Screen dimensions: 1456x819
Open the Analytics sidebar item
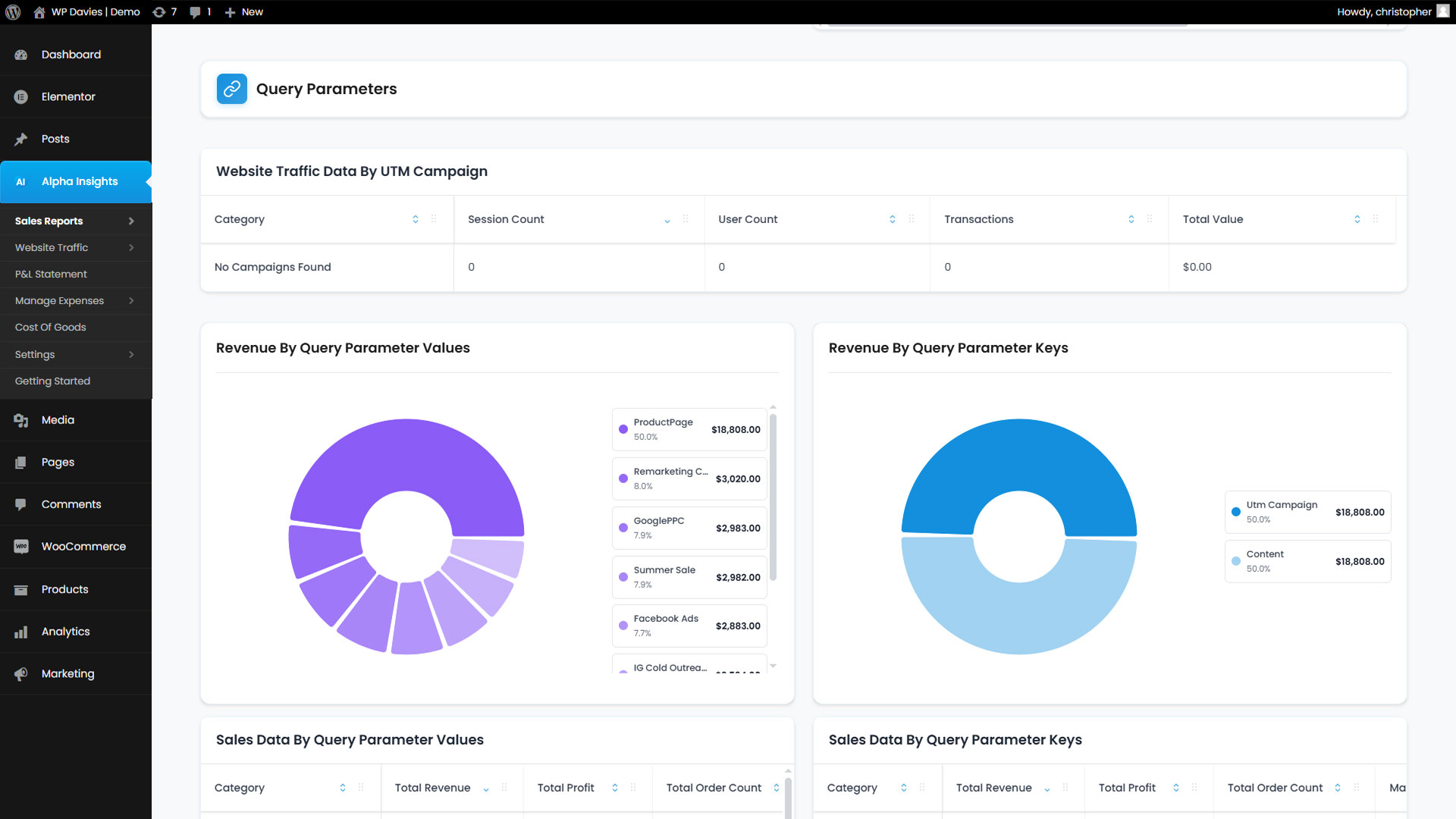[x=65, y=632]
